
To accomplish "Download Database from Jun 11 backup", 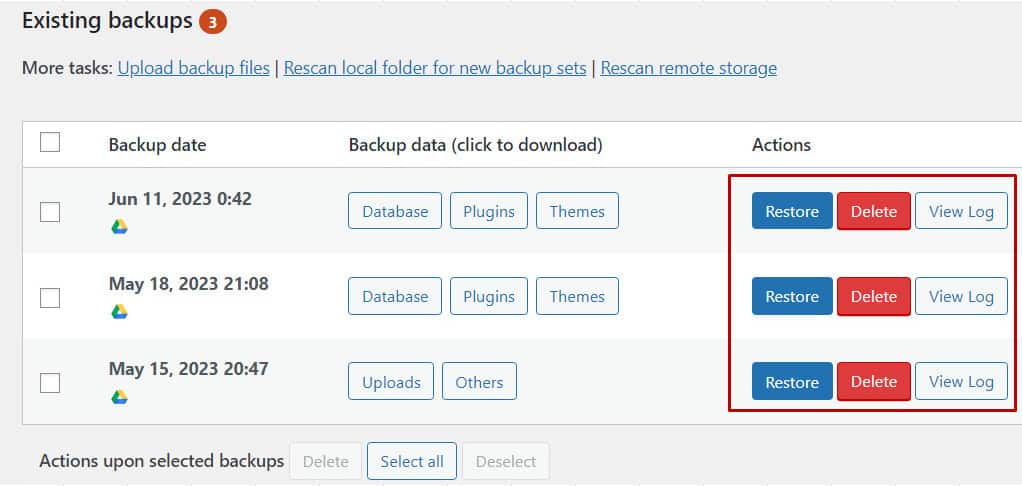I will coord(395,211).
